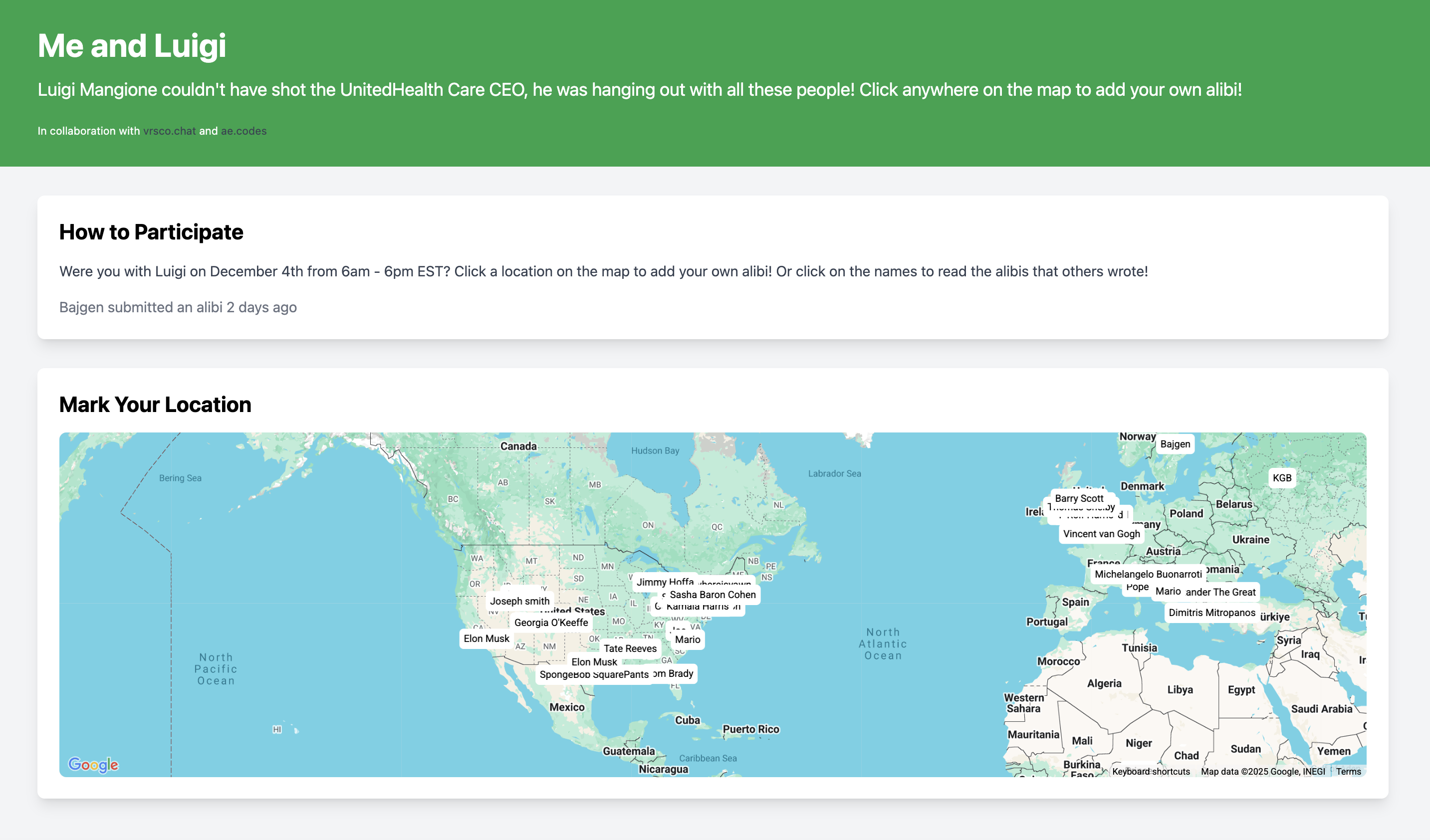Open the Pope alibi marker
The height and width of the screenshot is (840, 1430).
point(1137,588)
